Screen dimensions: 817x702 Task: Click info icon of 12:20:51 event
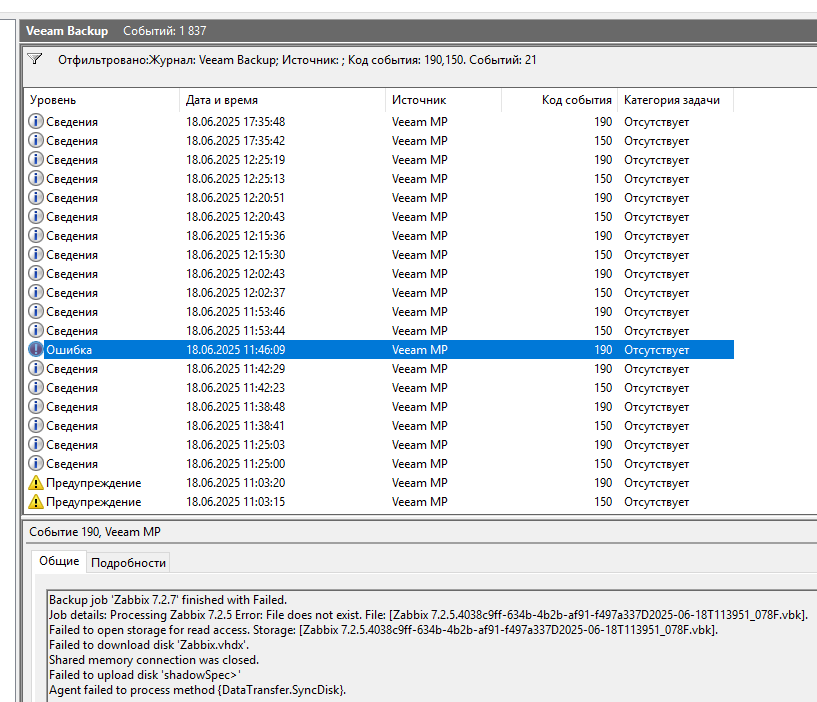tap(35, 198)
